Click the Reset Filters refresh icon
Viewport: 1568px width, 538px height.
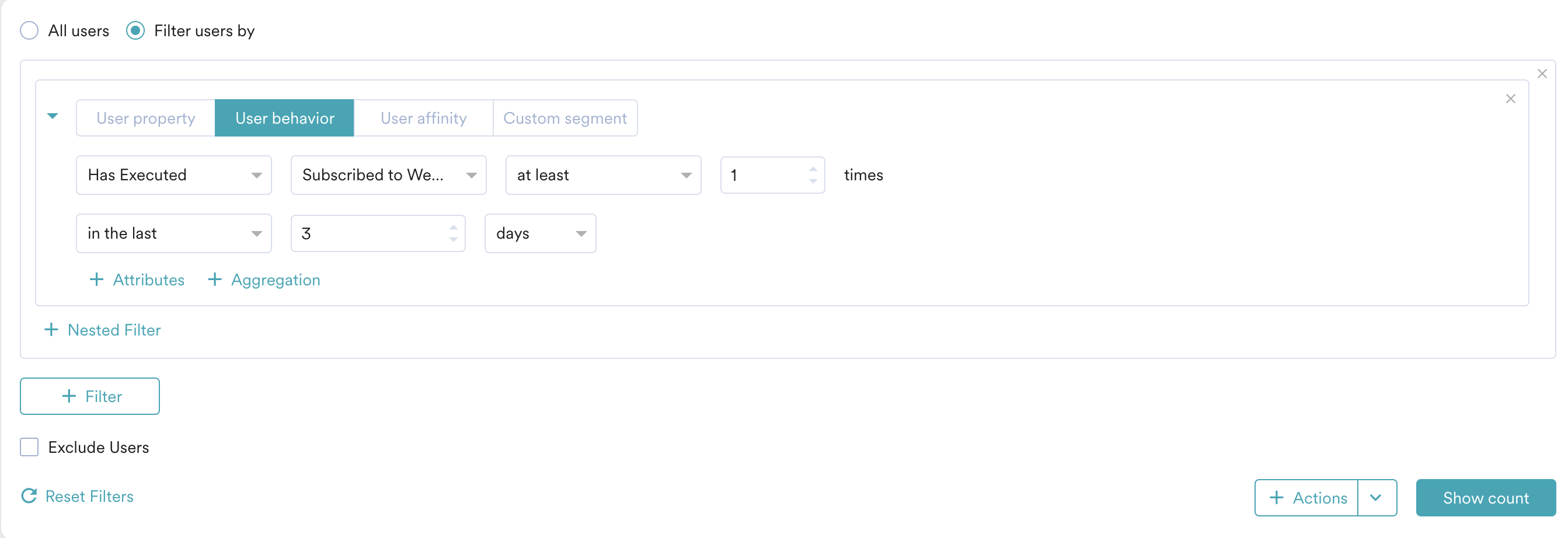tap(29, 496)
